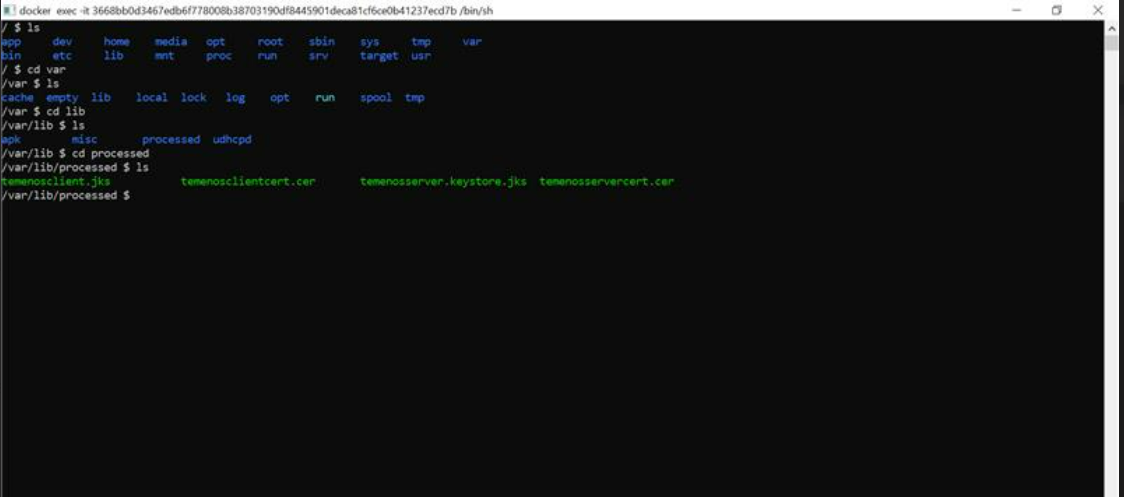Click the temenosclient.jks file name

(x=56, y=182)
